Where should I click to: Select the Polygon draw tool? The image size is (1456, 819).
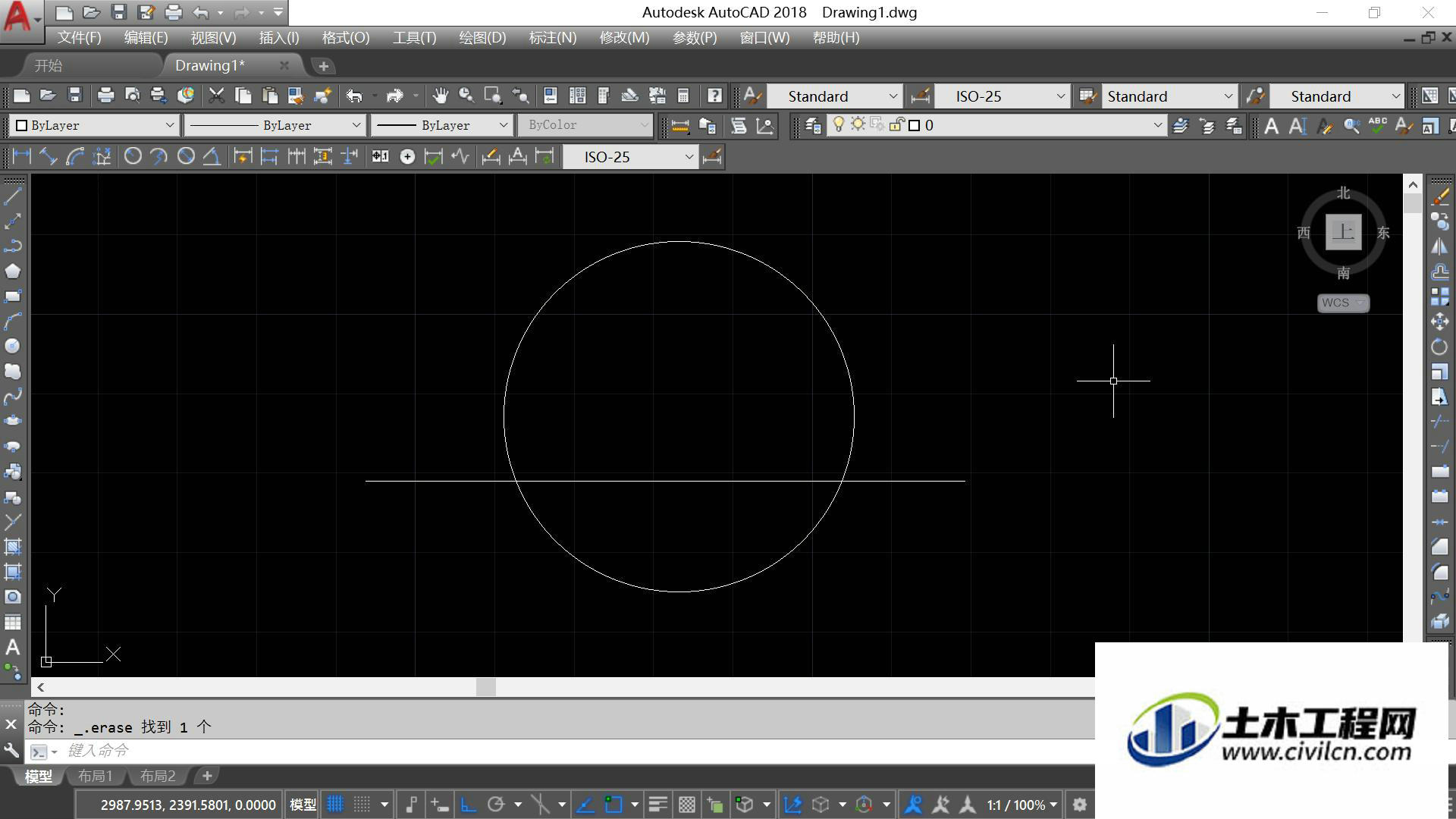pos(13,271)
